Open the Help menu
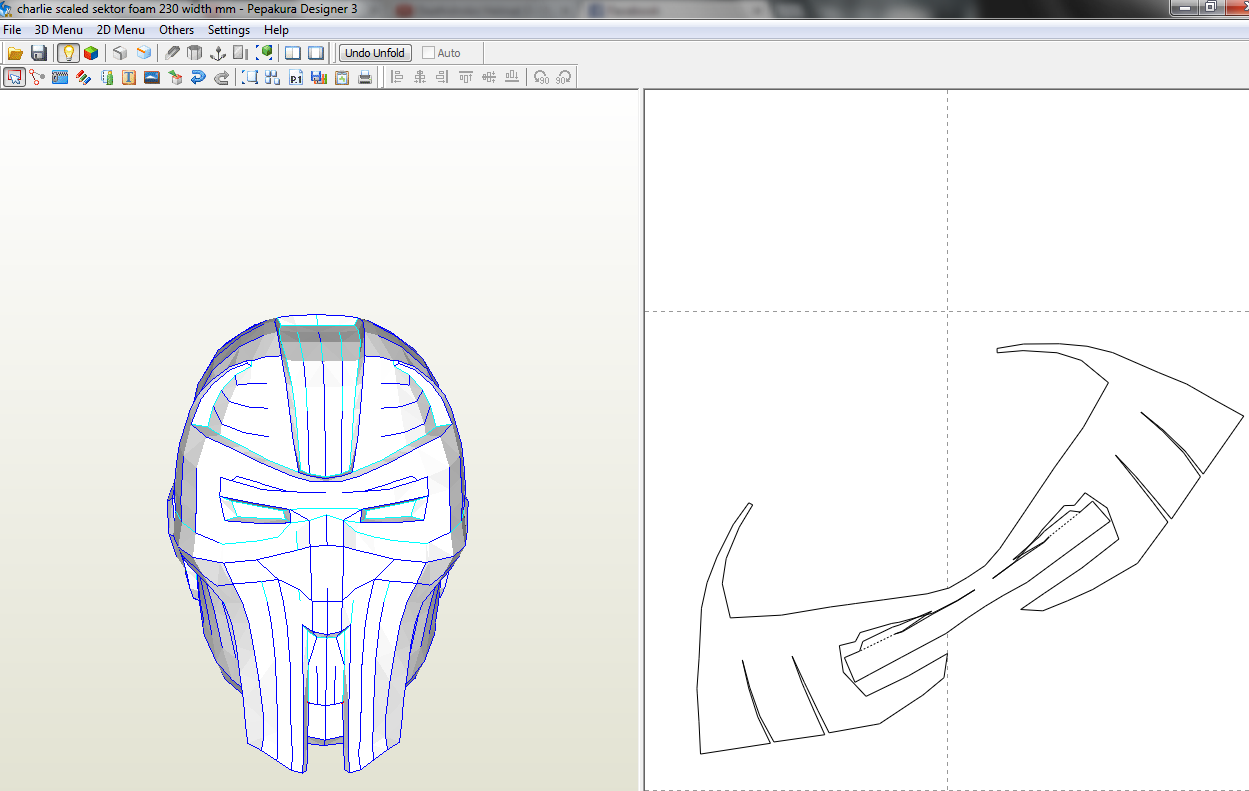This screenshot has width=1249, height=791. (x=276, y=30)
